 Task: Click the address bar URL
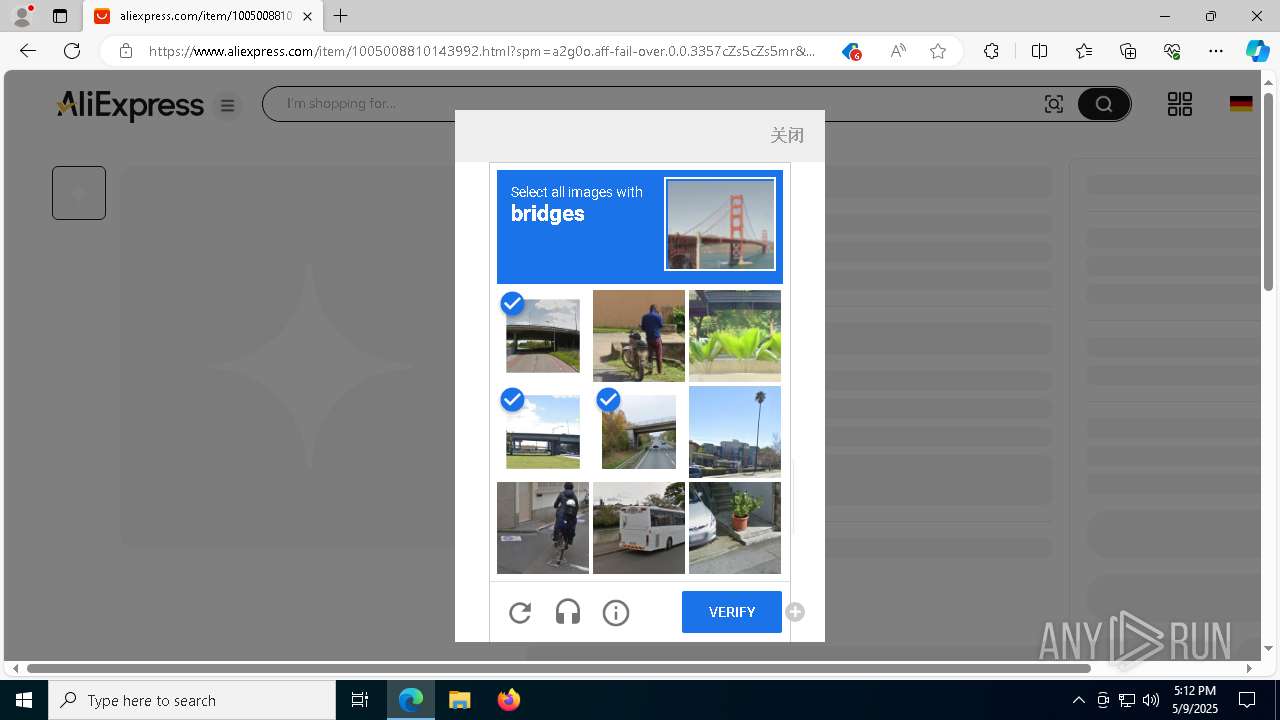point(482,51)
